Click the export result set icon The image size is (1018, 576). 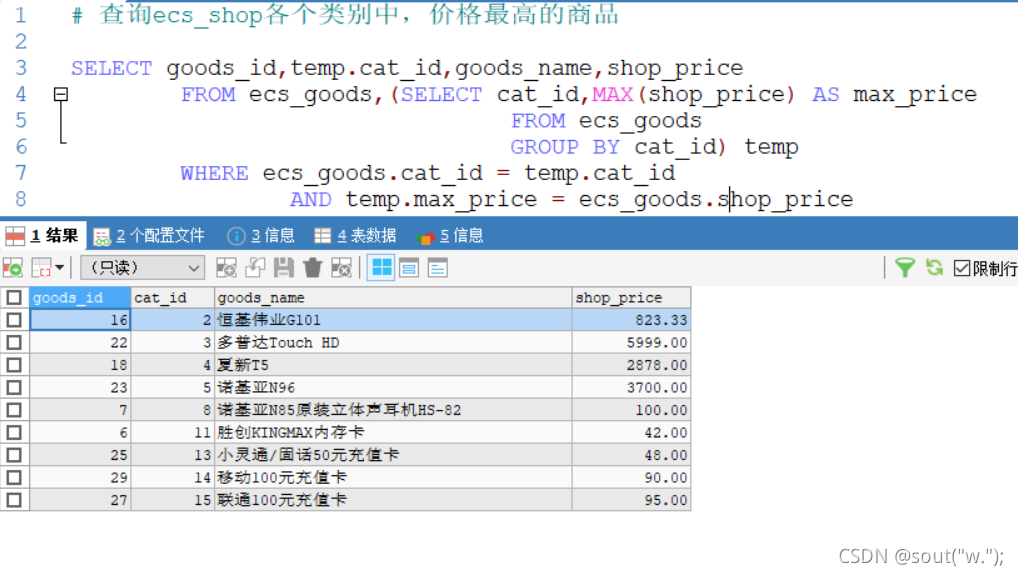[13, 268]
